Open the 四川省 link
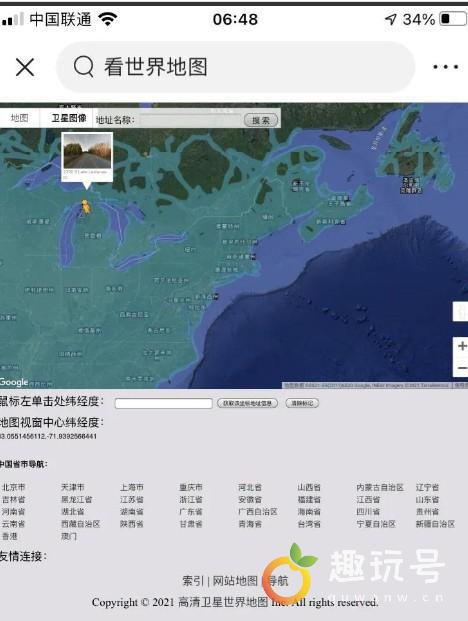This screenshot has width=468, height=621. point(368,512)
